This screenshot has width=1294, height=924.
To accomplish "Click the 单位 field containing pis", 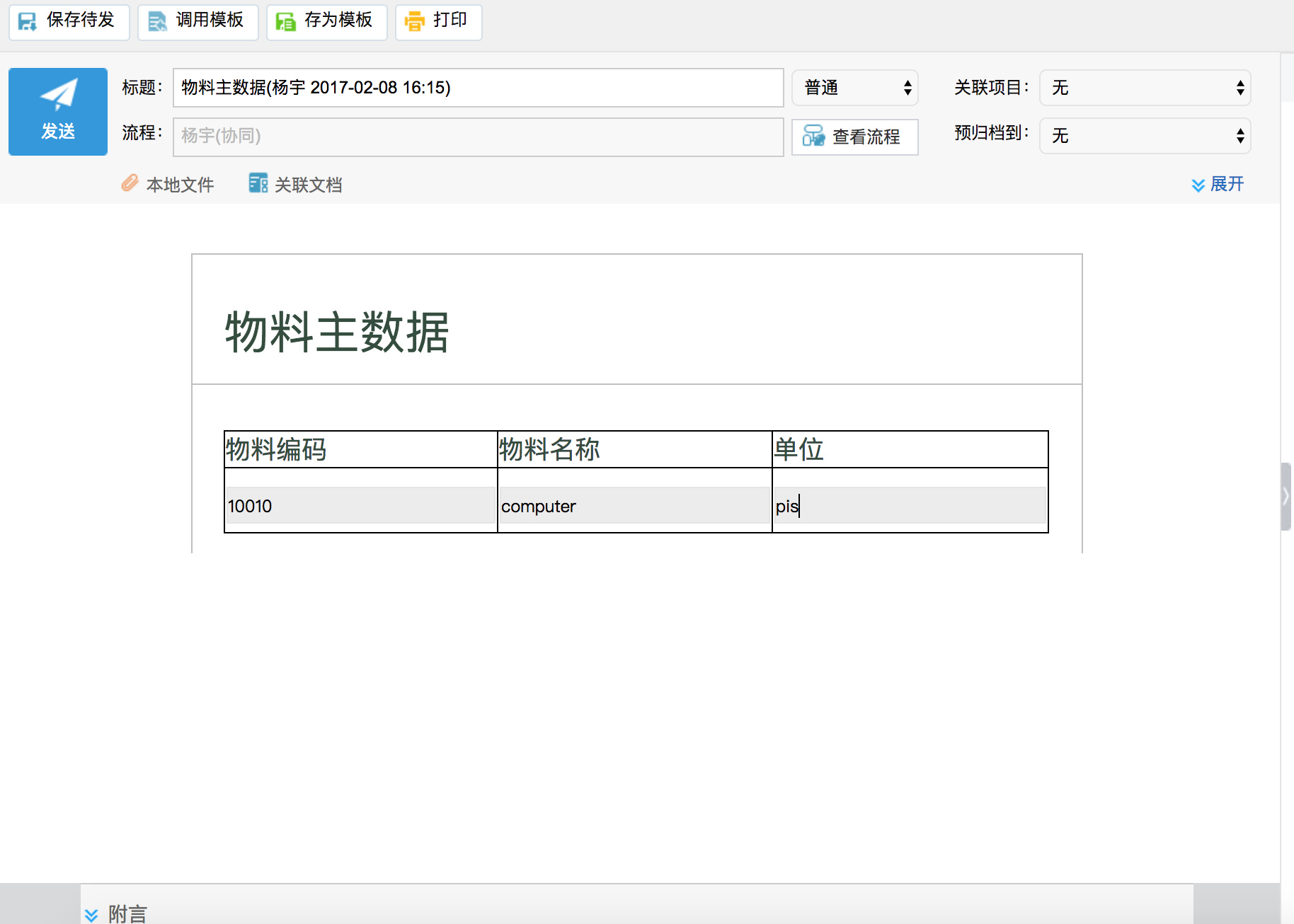I will point(910,506).
